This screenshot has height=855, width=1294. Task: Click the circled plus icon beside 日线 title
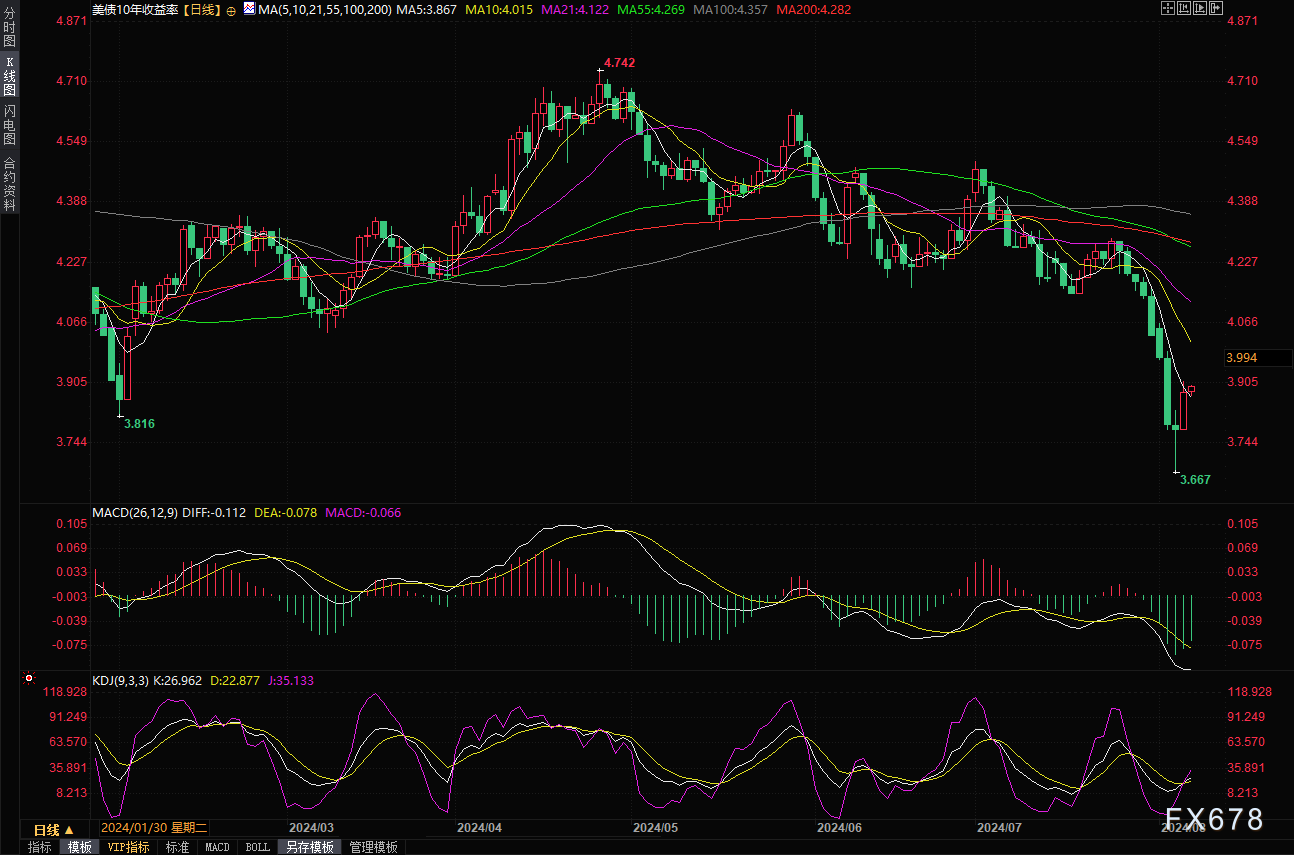[231, 10]
